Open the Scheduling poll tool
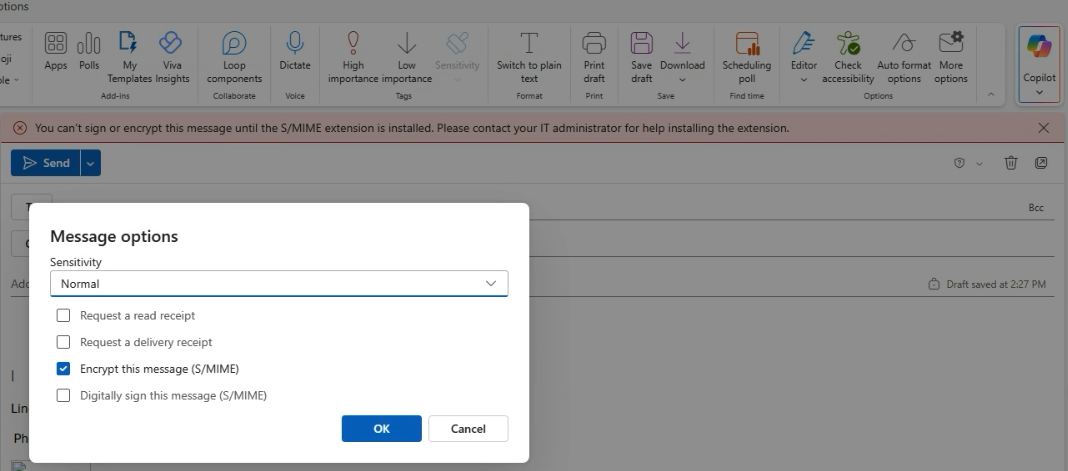 746,56
